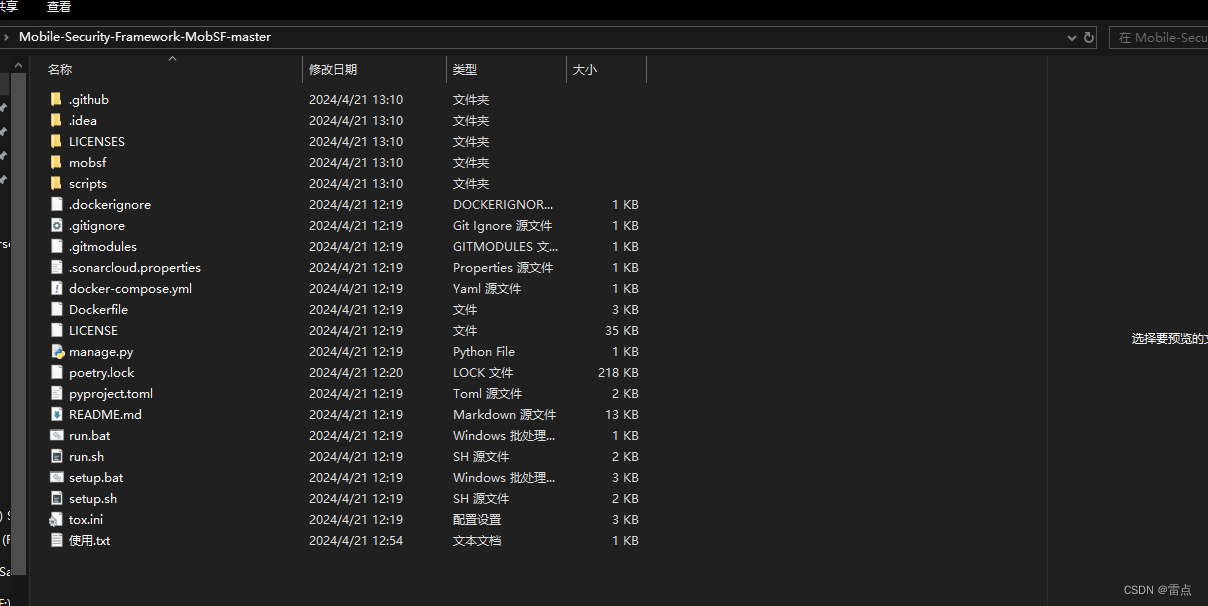Click the Markdown 源文件 type cell
This screenshot has width=1208, height=606.
[504, 414]
